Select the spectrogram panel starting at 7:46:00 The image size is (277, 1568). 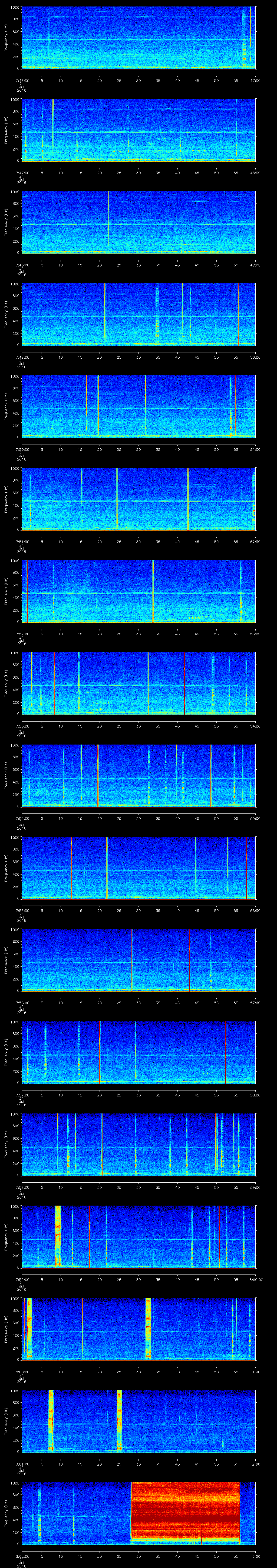pos(139,38)
